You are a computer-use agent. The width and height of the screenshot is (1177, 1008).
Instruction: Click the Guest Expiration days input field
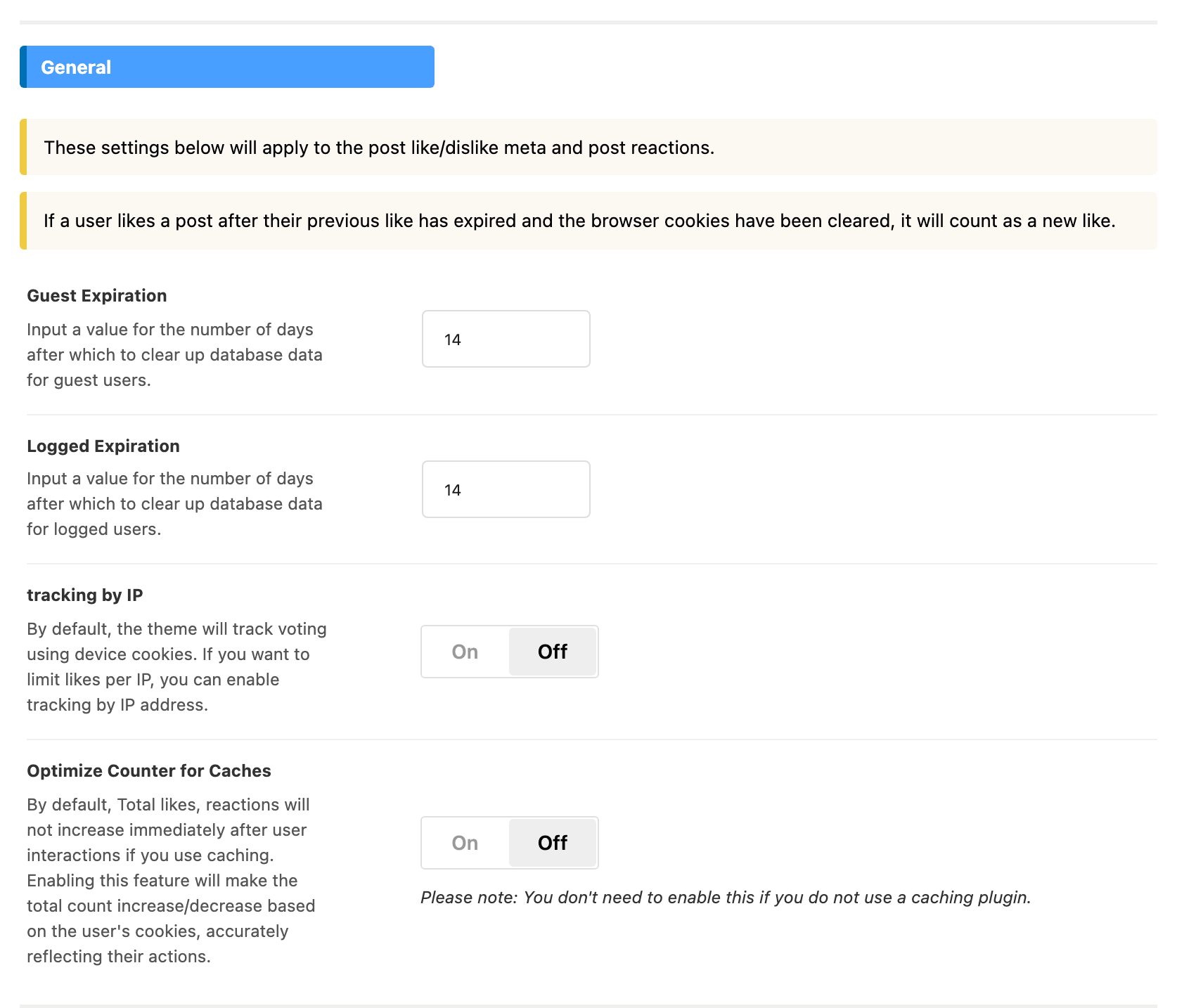[506, 339]
